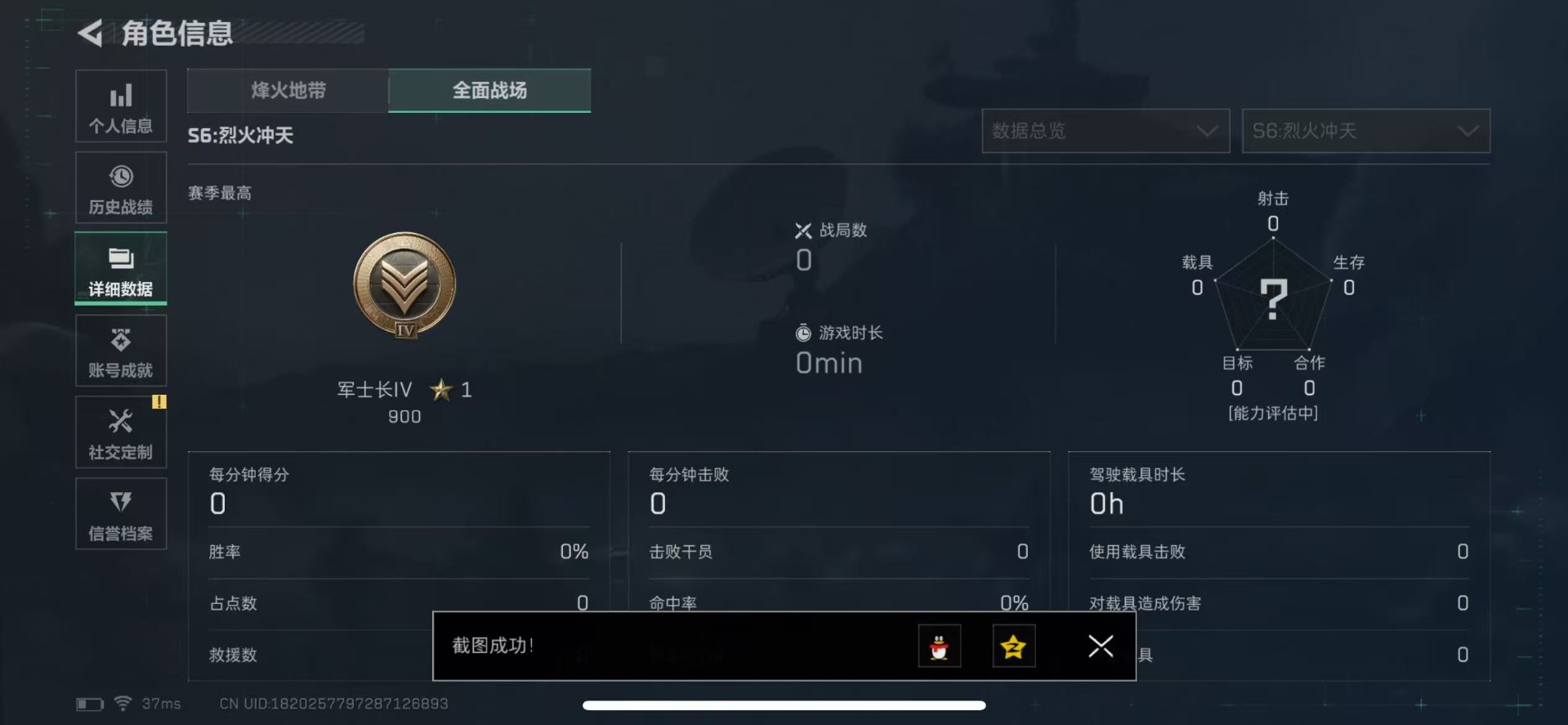Share screenshot via the QQ penguin icon

[939, 647]
